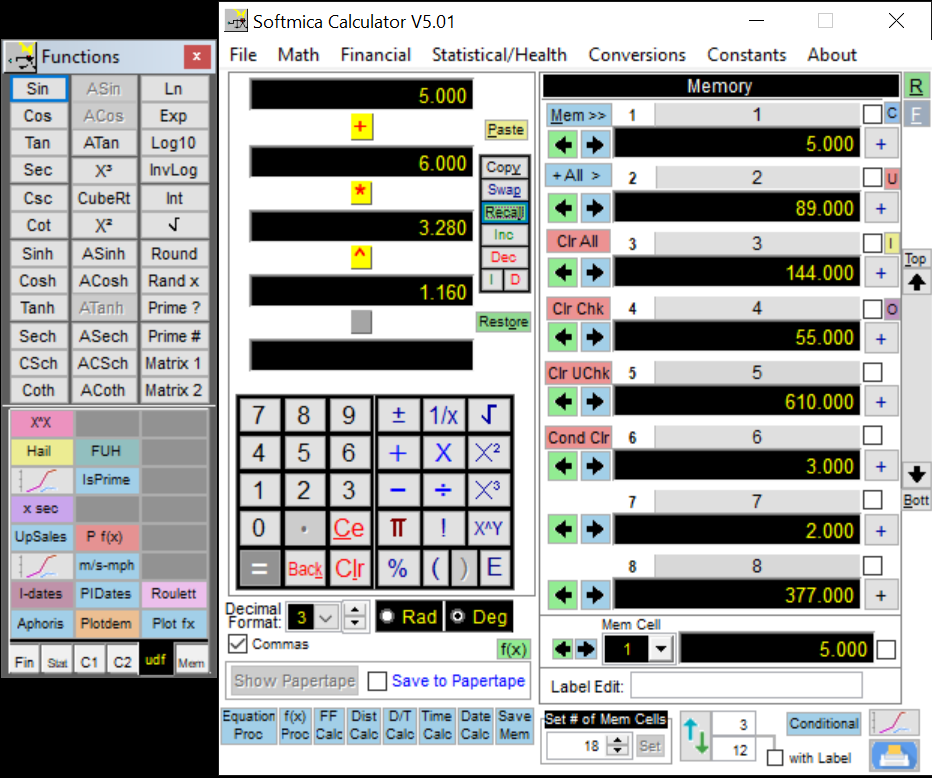Image resolution: width=932 pixels, height=778 pixels.
Task: Click the divide keypad button
Action: coord(443,490)
